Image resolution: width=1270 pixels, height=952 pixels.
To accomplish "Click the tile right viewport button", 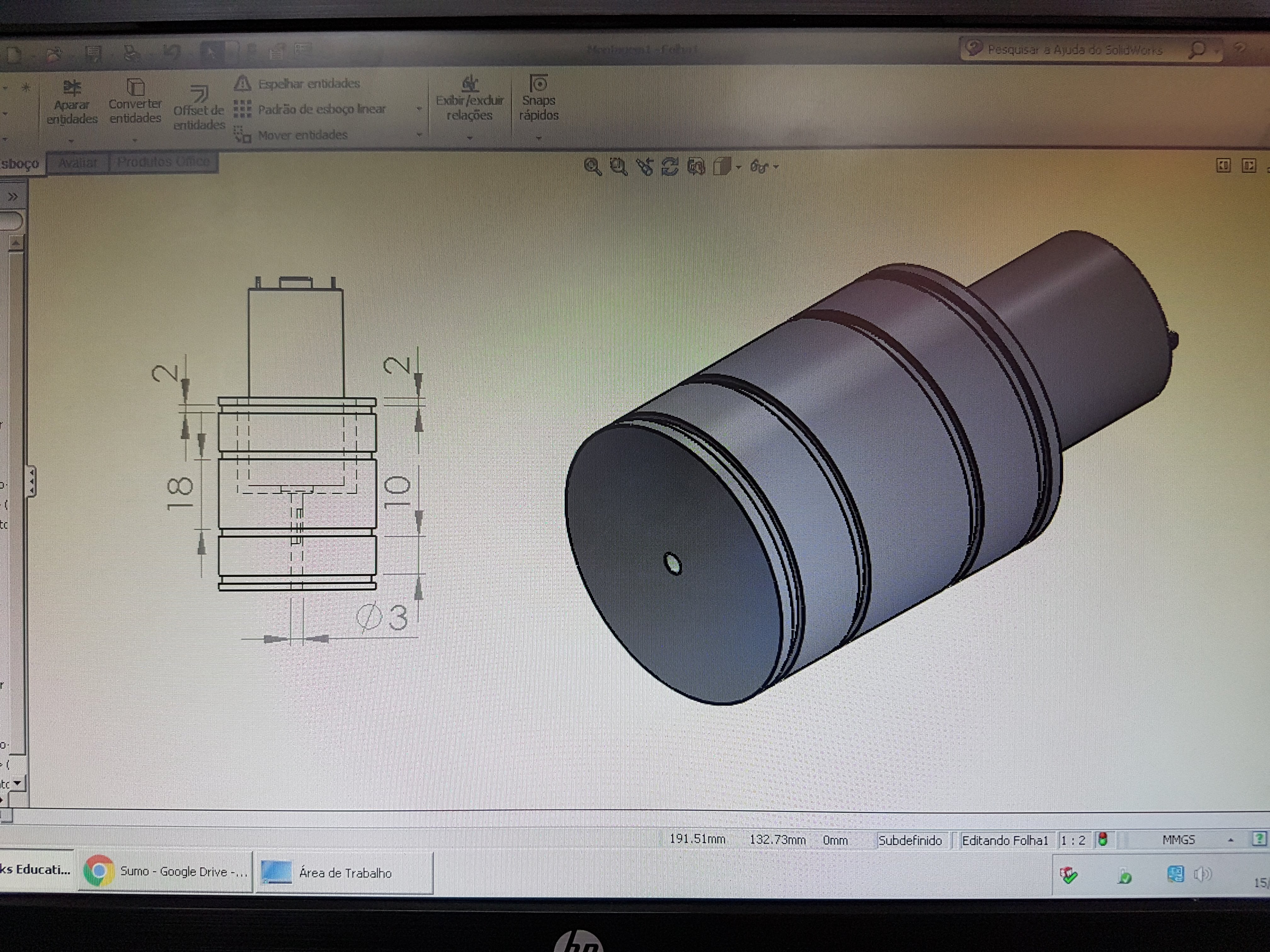I will [x=1249, y=165].
